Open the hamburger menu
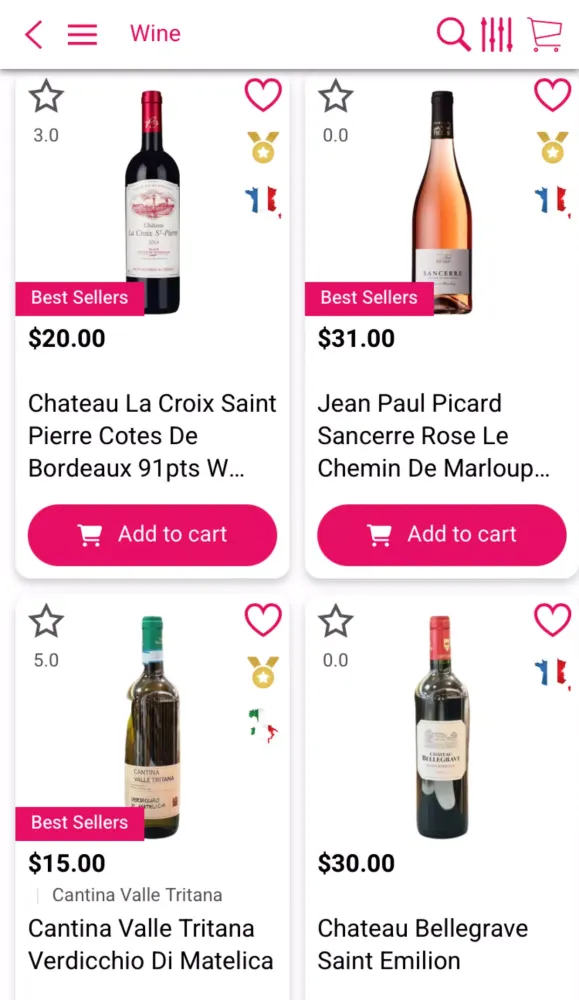Image resolution: width=579 pixels, height=1000 pixels. 82,33
